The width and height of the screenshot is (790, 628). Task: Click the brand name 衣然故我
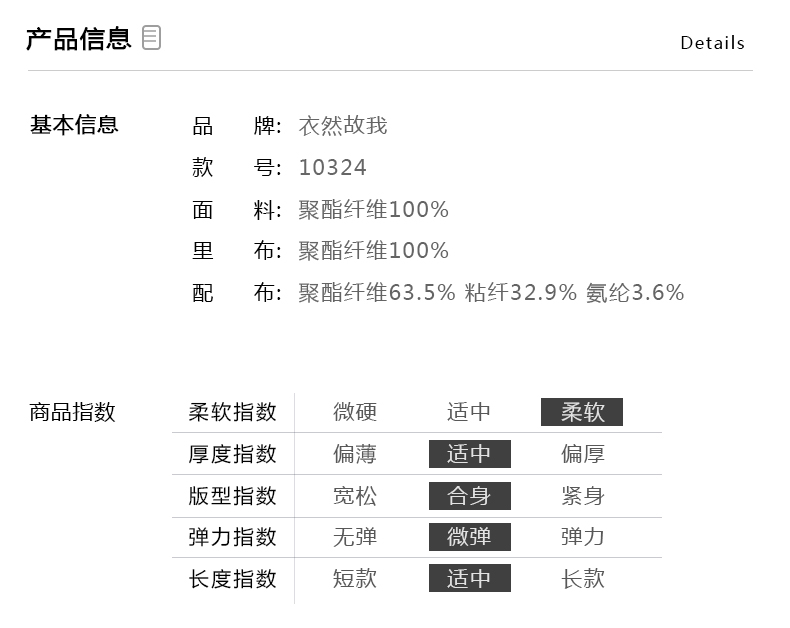[343, 126]
